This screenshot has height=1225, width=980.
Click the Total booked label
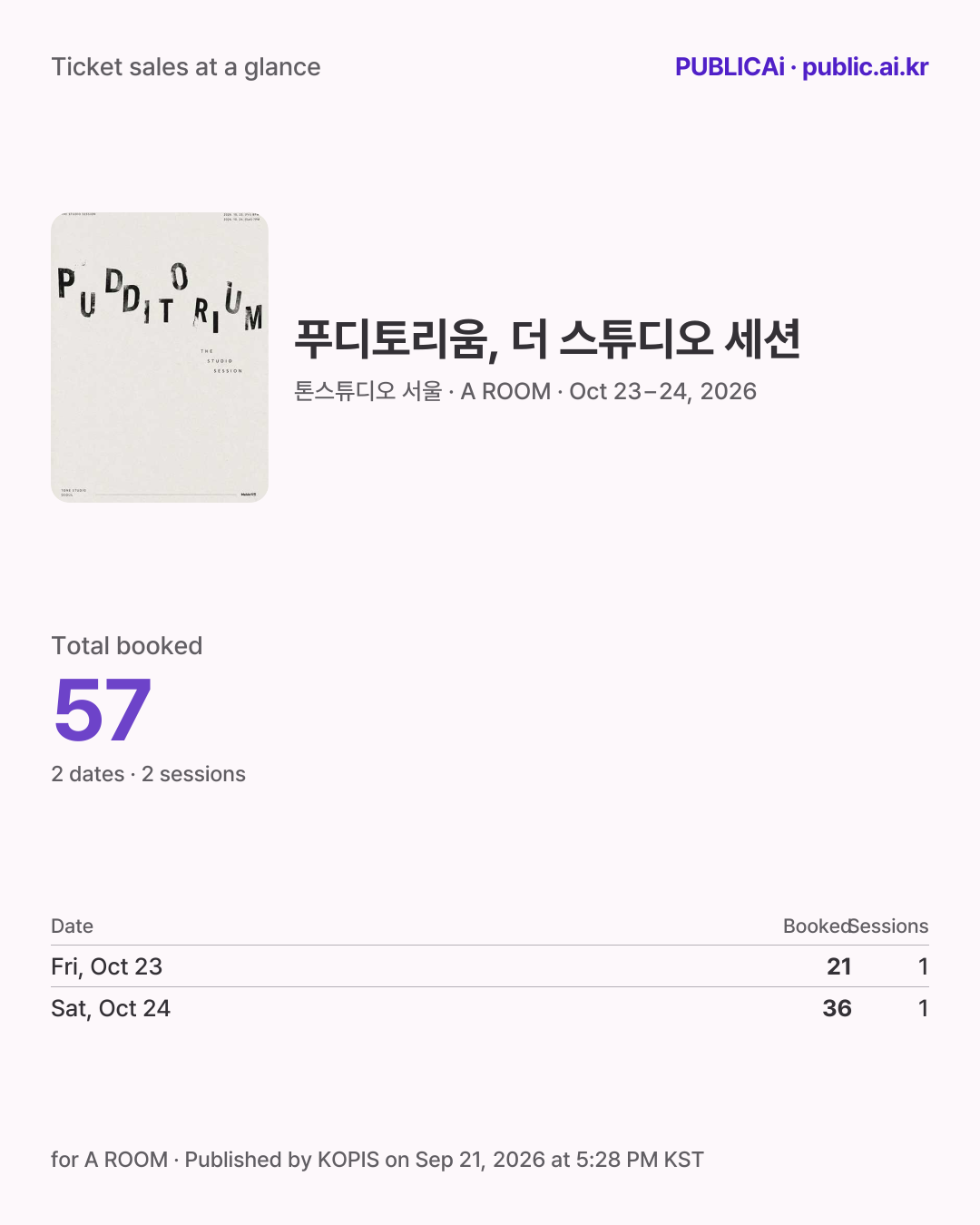coord(127,646)
